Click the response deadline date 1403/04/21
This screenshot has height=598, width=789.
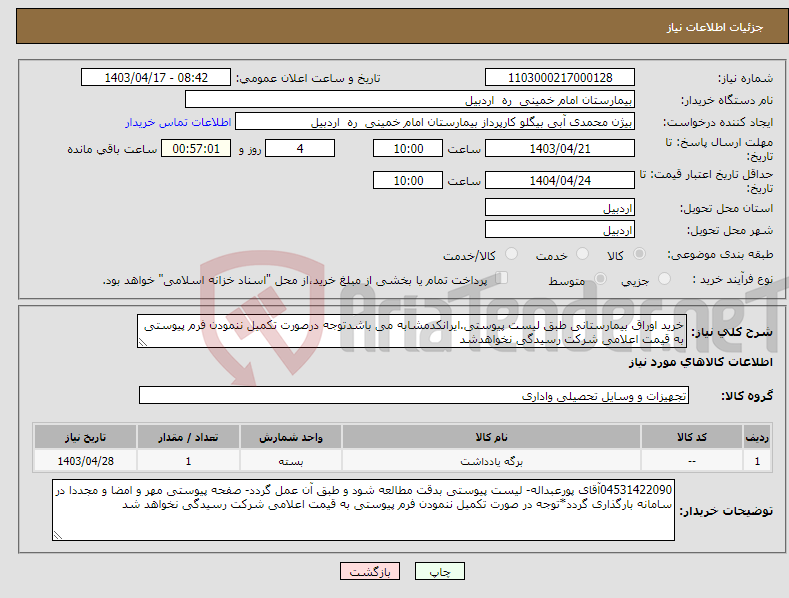click(560, 148)
